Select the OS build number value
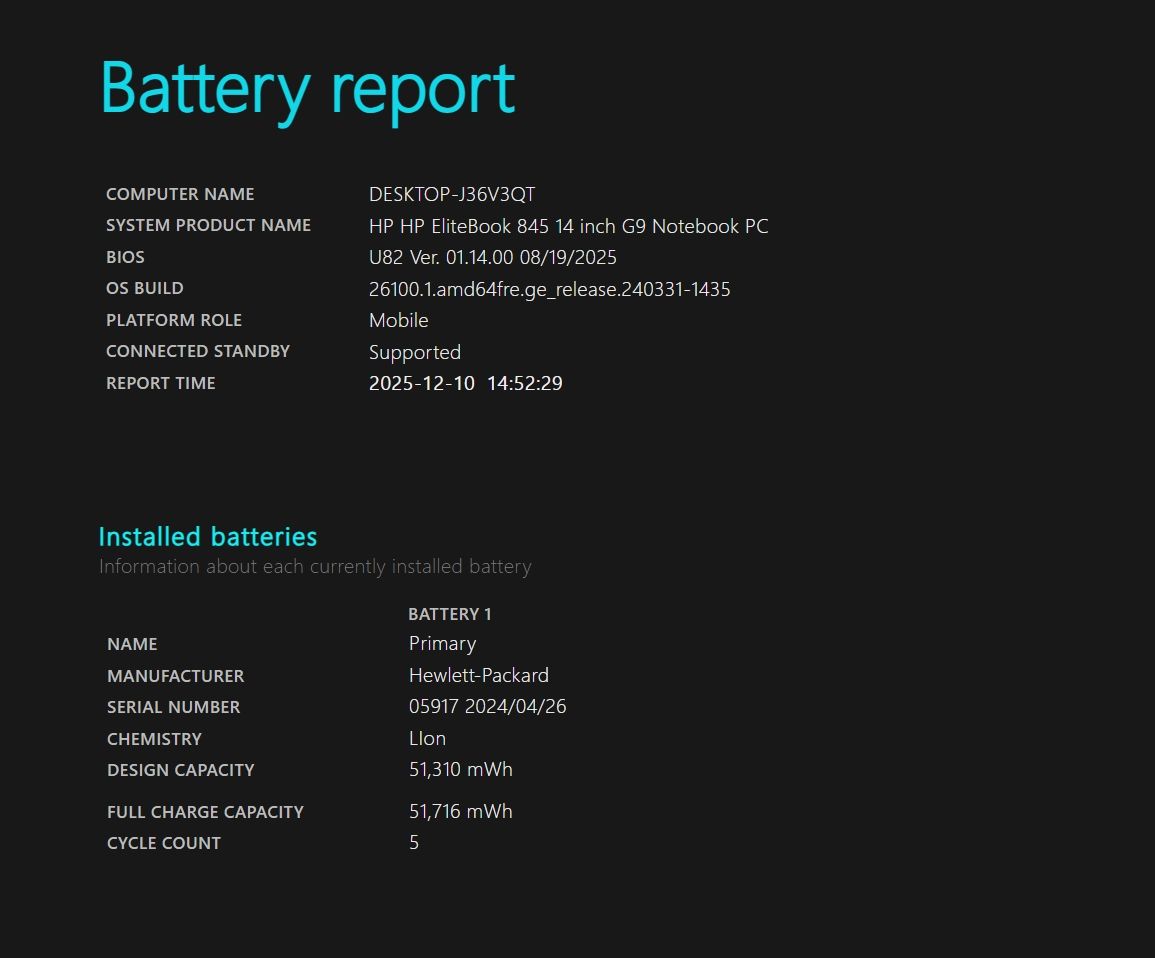 pos(549,289)
